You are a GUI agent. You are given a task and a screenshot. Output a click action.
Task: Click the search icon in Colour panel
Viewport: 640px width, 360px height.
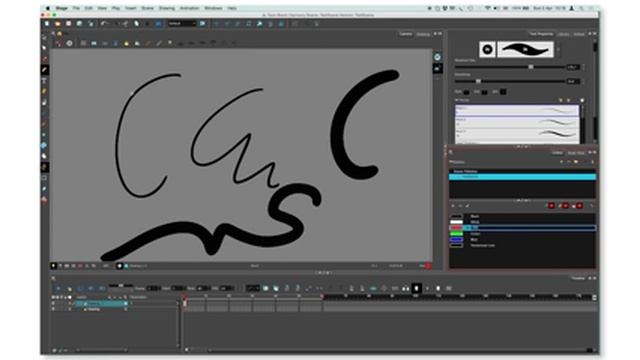[x=451, y=153]
